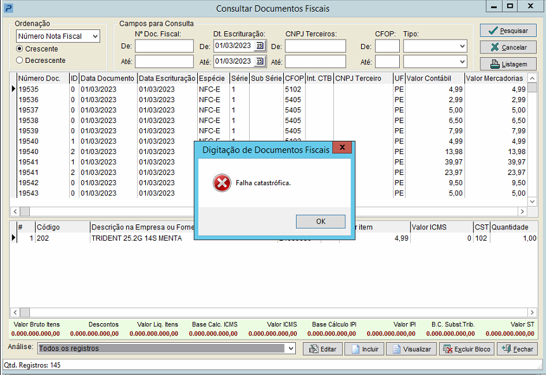Open the Tipo Até dropdown

point(462,62)
